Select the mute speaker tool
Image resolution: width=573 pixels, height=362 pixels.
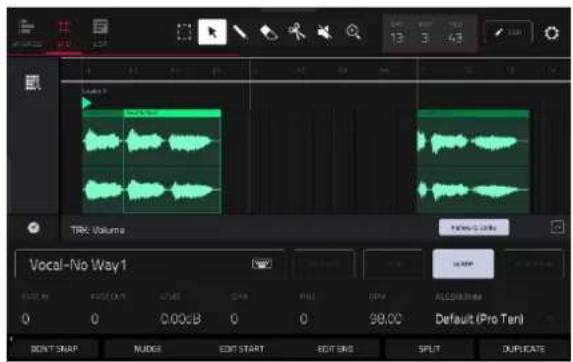[325, 33]
